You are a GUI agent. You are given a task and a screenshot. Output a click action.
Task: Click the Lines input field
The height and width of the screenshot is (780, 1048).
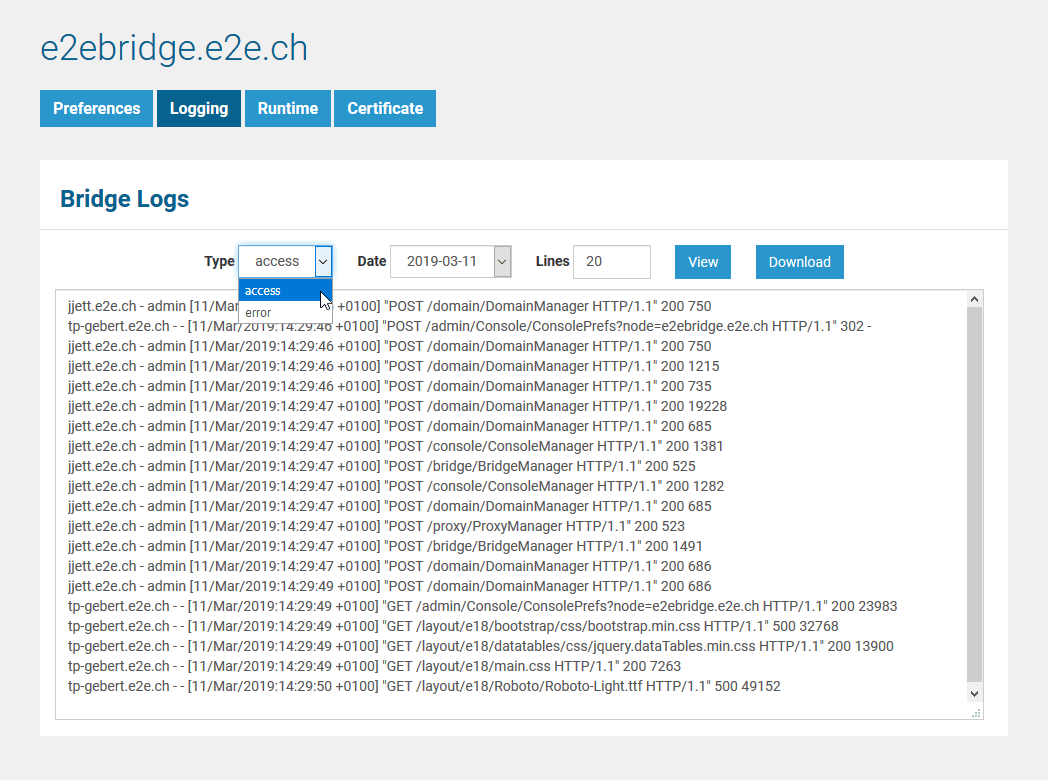click(x=611, y=261)
